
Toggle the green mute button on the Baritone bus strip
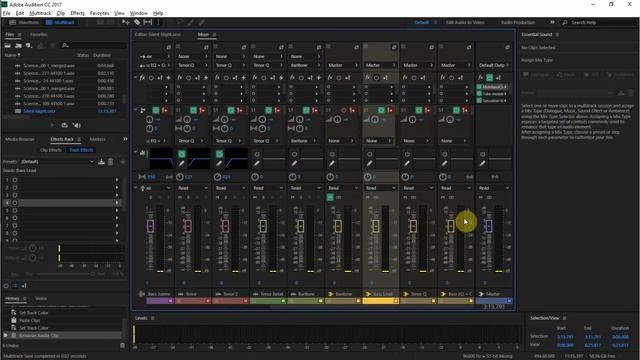click(x=330, y=198)
